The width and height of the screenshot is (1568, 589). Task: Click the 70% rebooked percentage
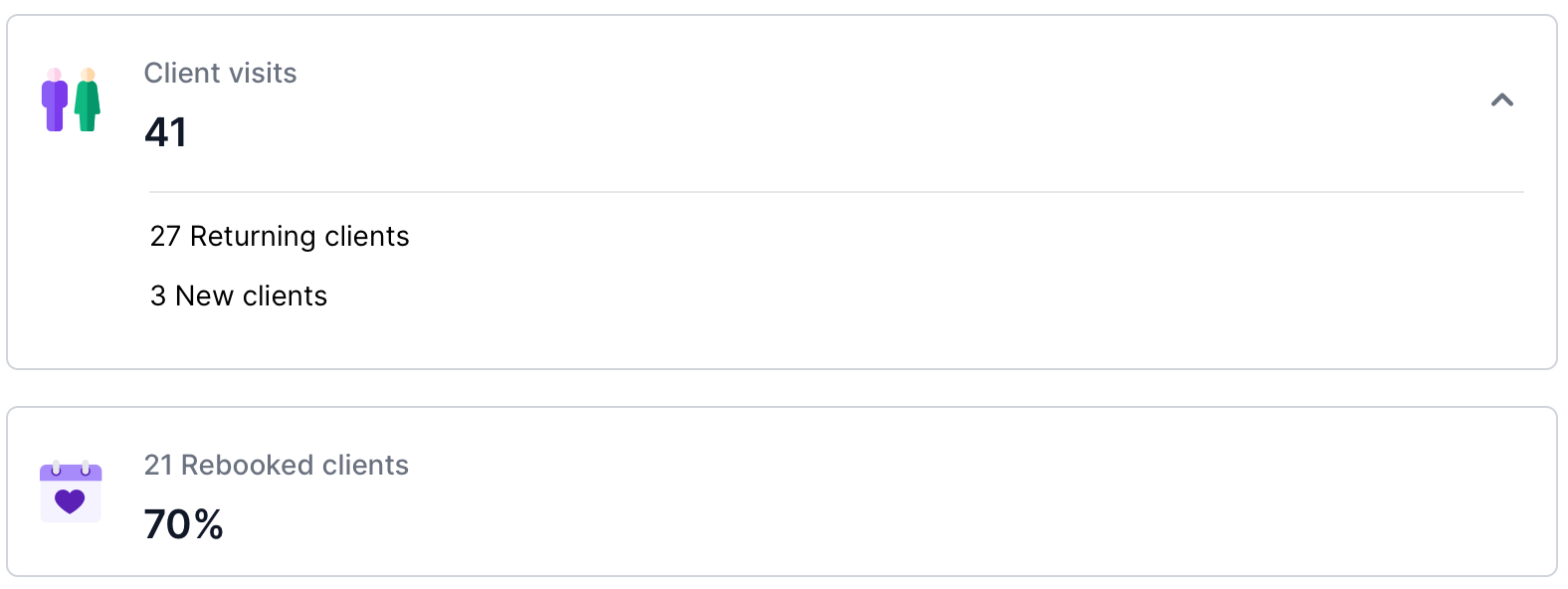coord(184,524)
